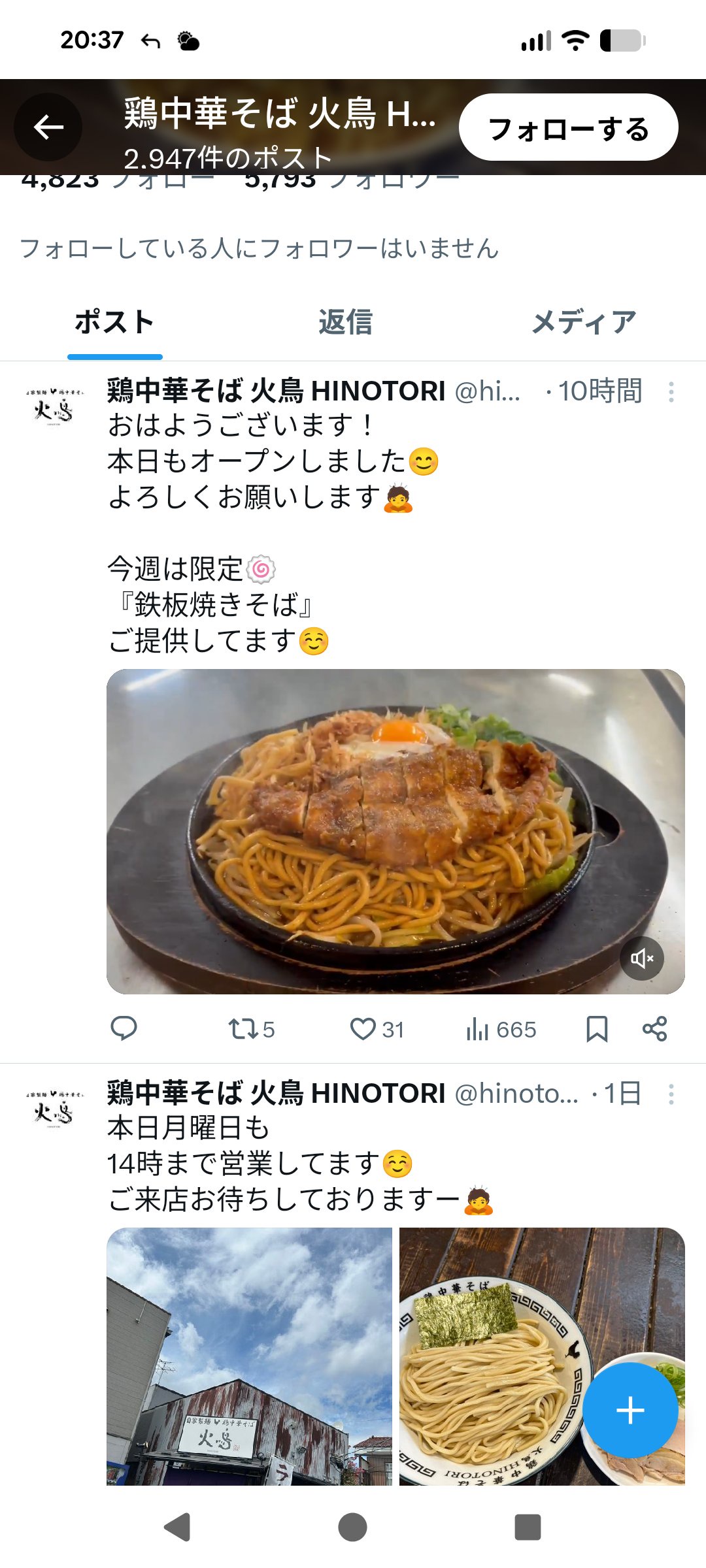706x1568 pixels.
Task: Tap the フォローする button
Action: (569, 127)
